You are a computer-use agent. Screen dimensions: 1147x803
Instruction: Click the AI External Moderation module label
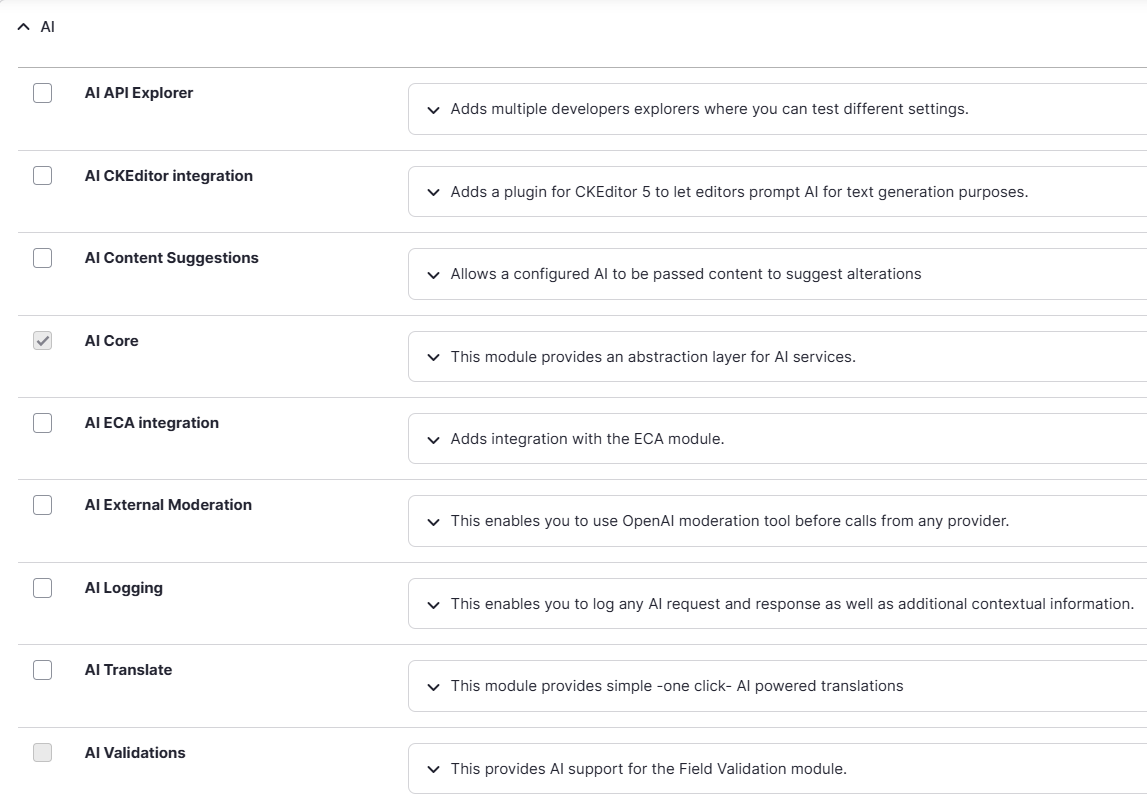point(168,505)
